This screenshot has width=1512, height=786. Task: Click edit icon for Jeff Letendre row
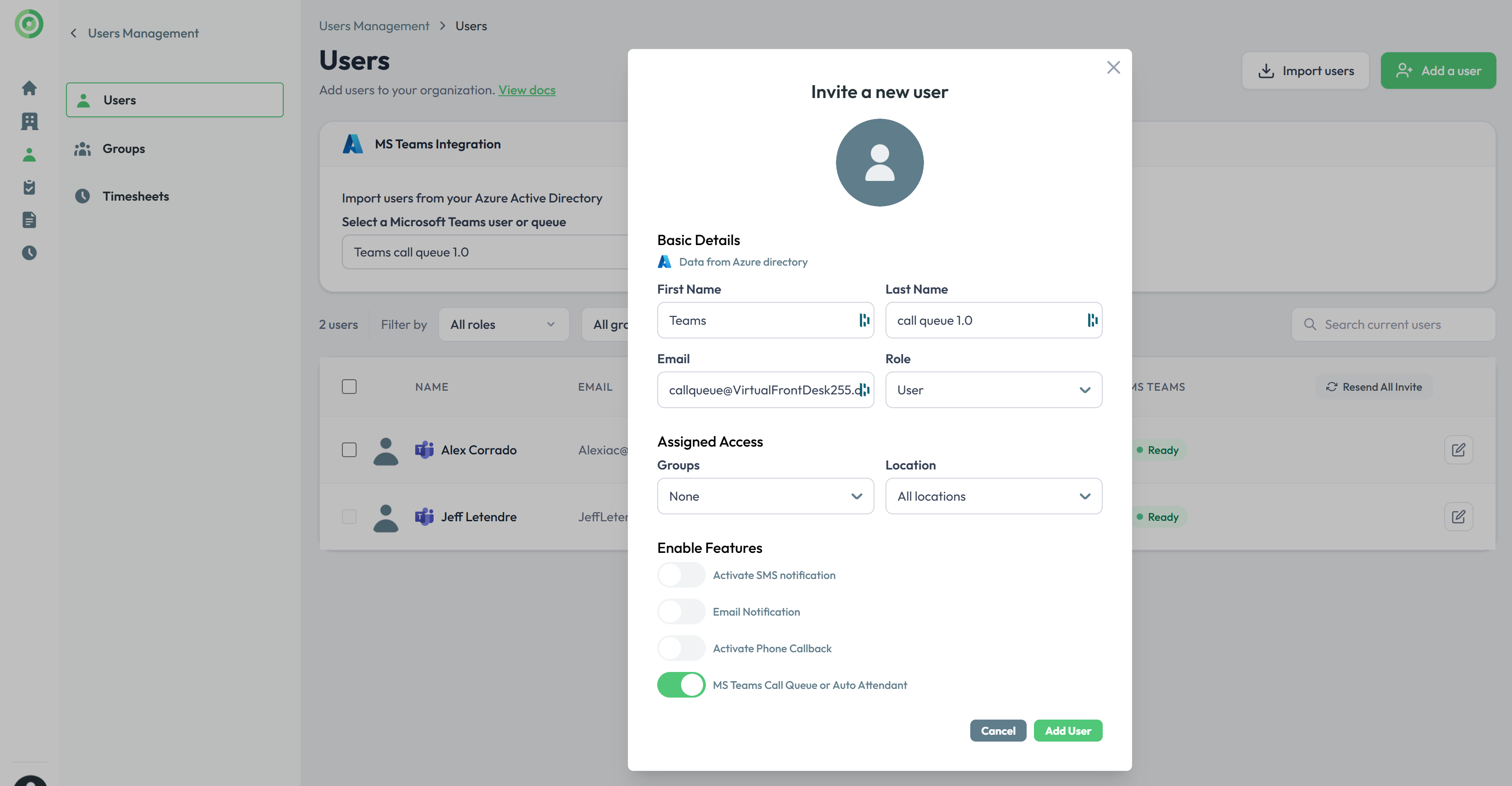pyautogui.click(x=1458, y=517)
